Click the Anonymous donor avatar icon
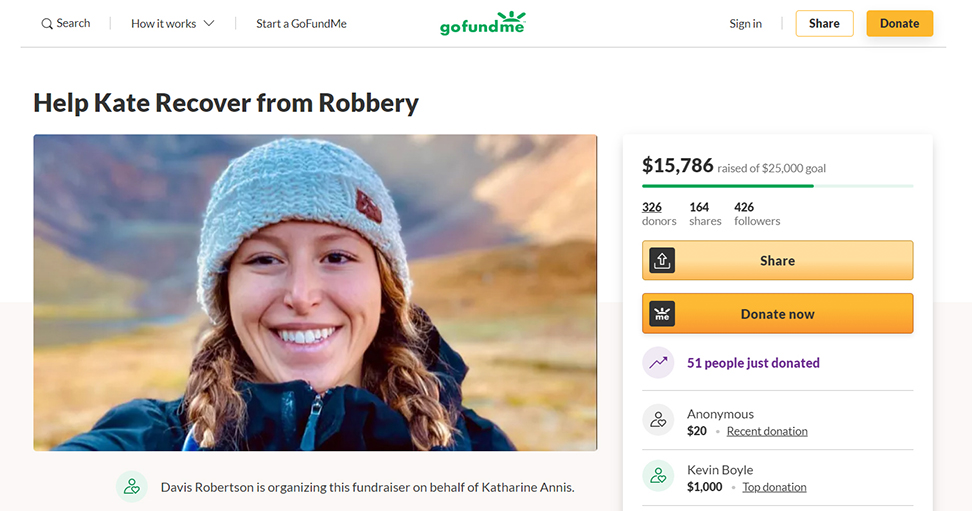This screenshot has height=511, width=972. pyautogui.click(x=658, y=421)
